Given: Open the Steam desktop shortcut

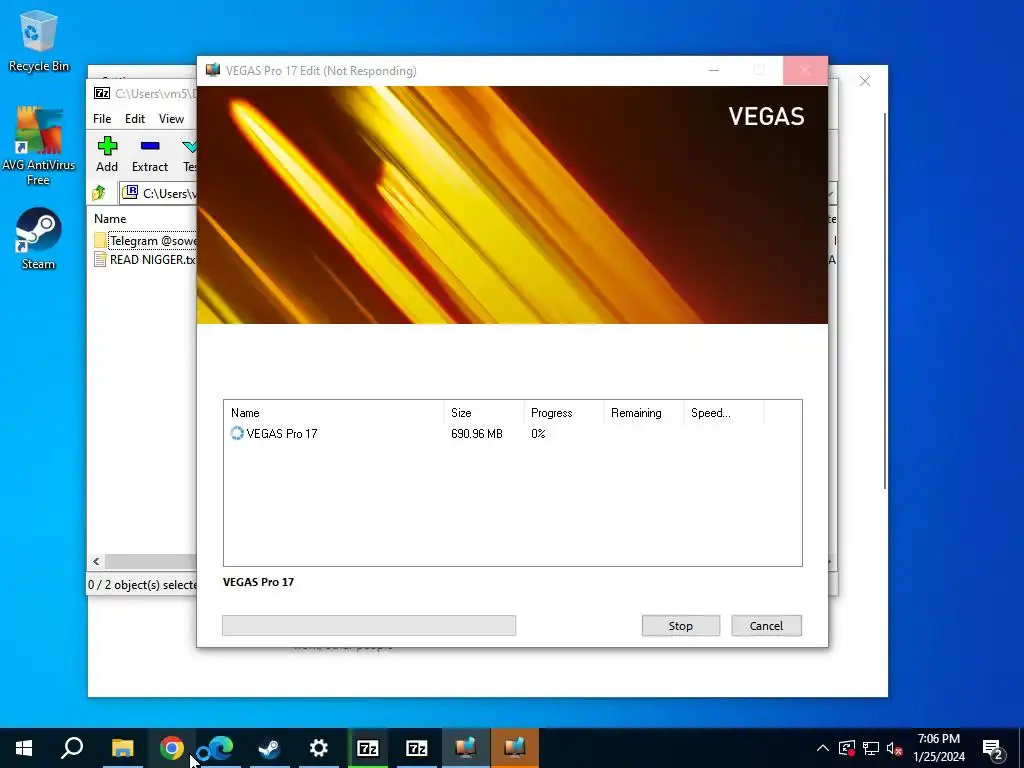Looking at the screenshot, I should 39,238.
